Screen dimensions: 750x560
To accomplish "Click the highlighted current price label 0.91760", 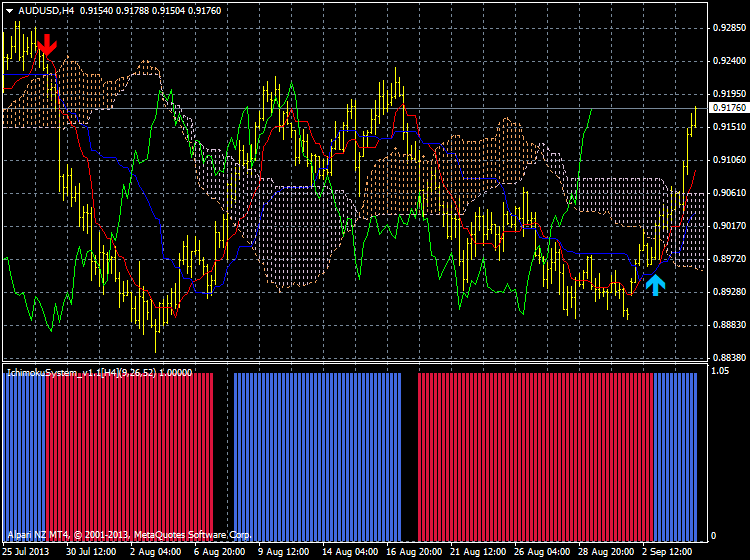I will pyautogui.click(x=729, y=108).
